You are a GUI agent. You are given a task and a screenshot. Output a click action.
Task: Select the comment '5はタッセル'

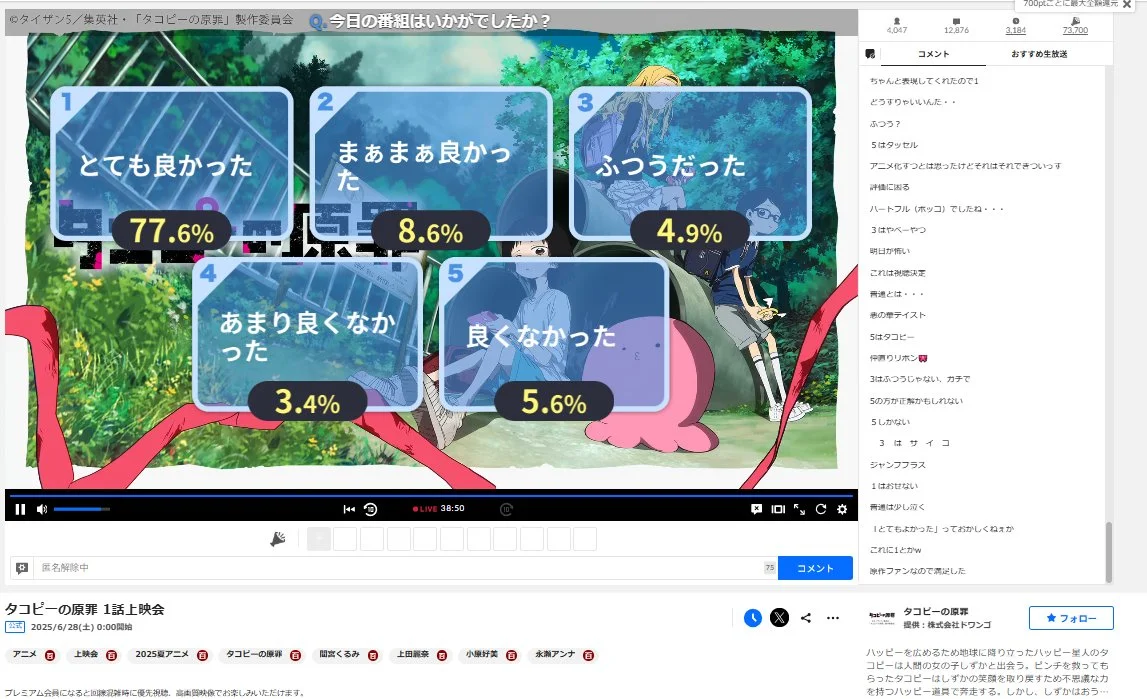click(x=894, y=145)
